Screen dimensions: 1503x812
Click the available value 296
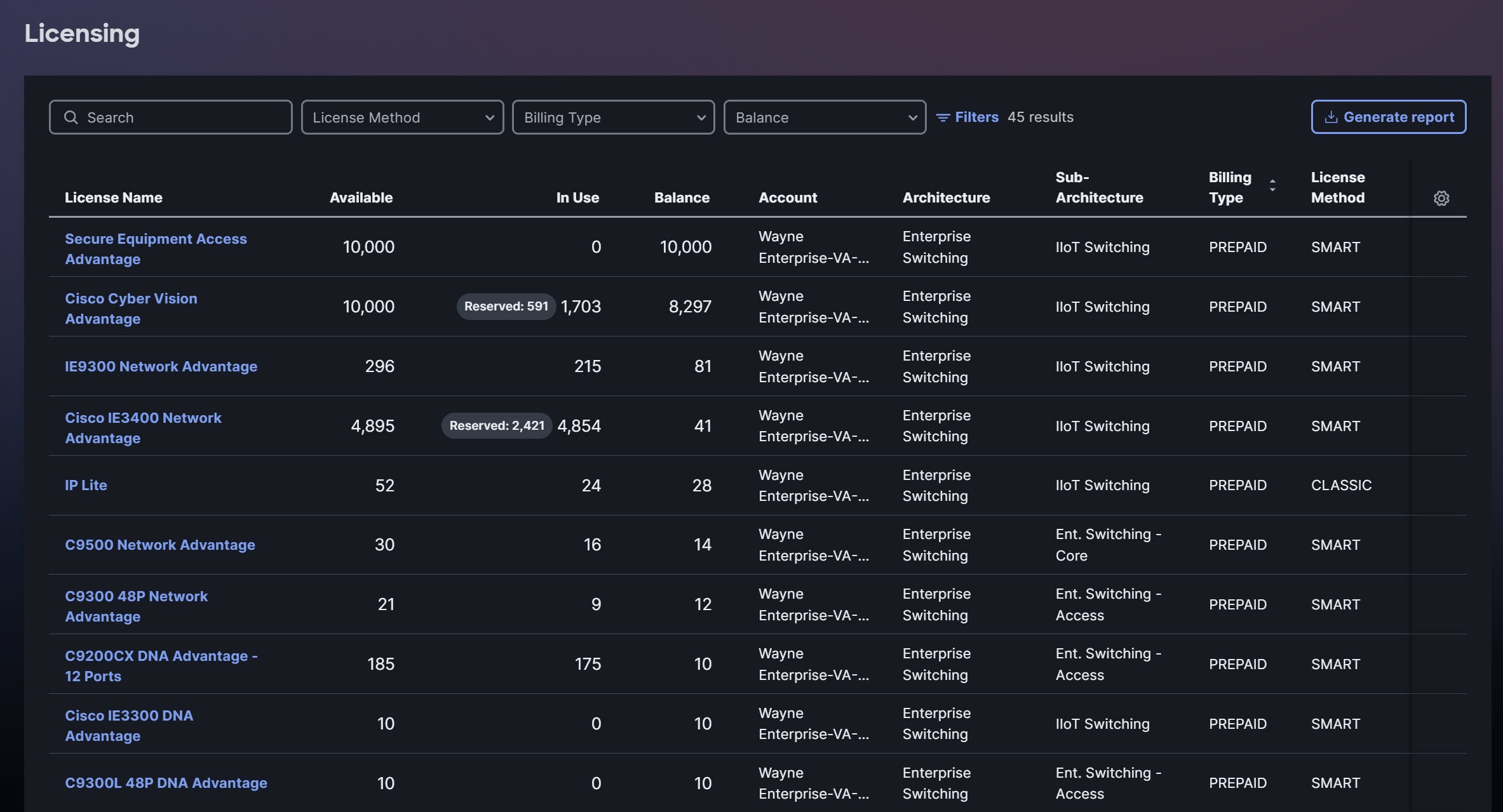point(379,366)
